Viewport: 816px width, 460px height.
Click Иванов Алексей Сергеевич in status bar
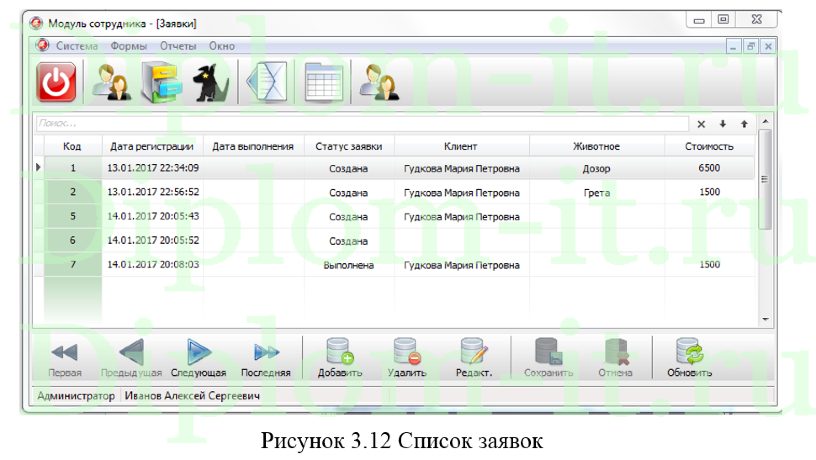pos(192,395)
